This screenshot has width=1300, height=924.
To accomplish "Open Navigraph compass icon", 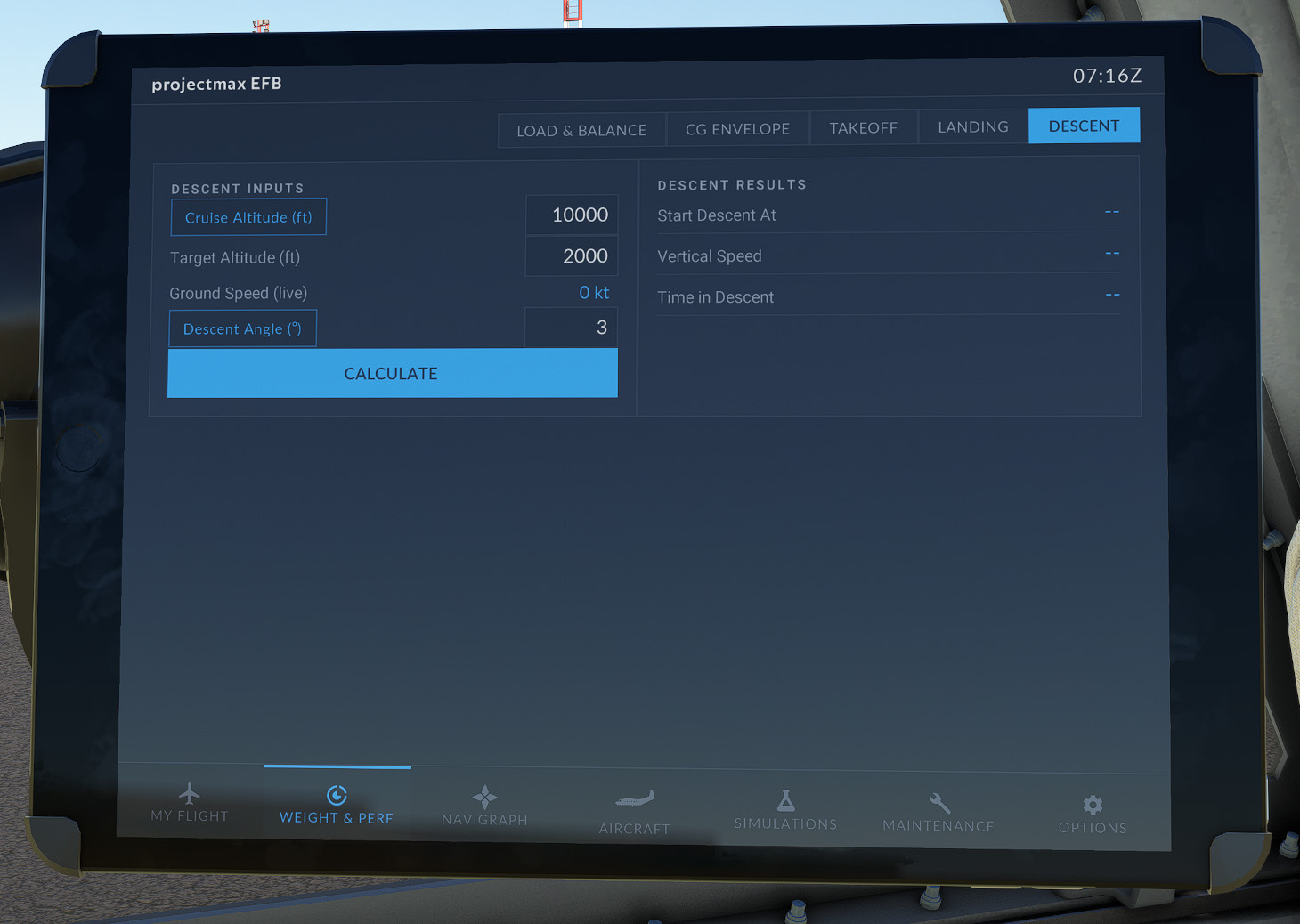I will pos(484,796).
